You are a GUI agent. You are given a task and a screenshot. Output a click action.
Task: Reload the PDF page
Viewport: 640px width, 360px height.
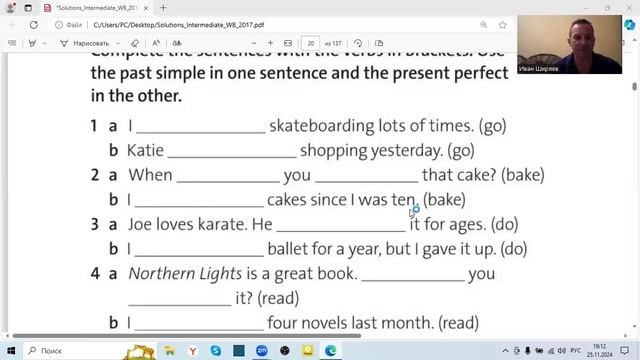(x=33, y=25)
